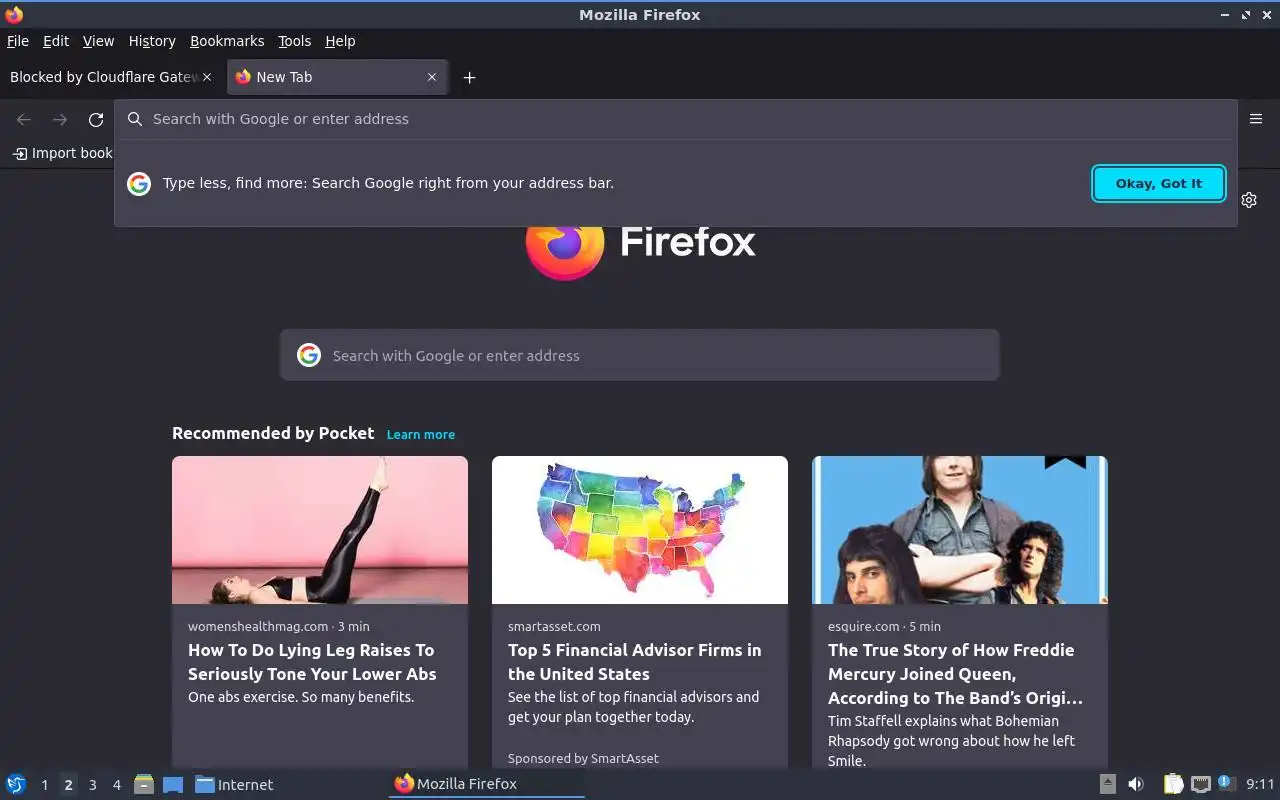This screenshot has height=800, width=1280.
Task: Open the Edit menu
Action: pyautogui.click(x=56, y=41)
